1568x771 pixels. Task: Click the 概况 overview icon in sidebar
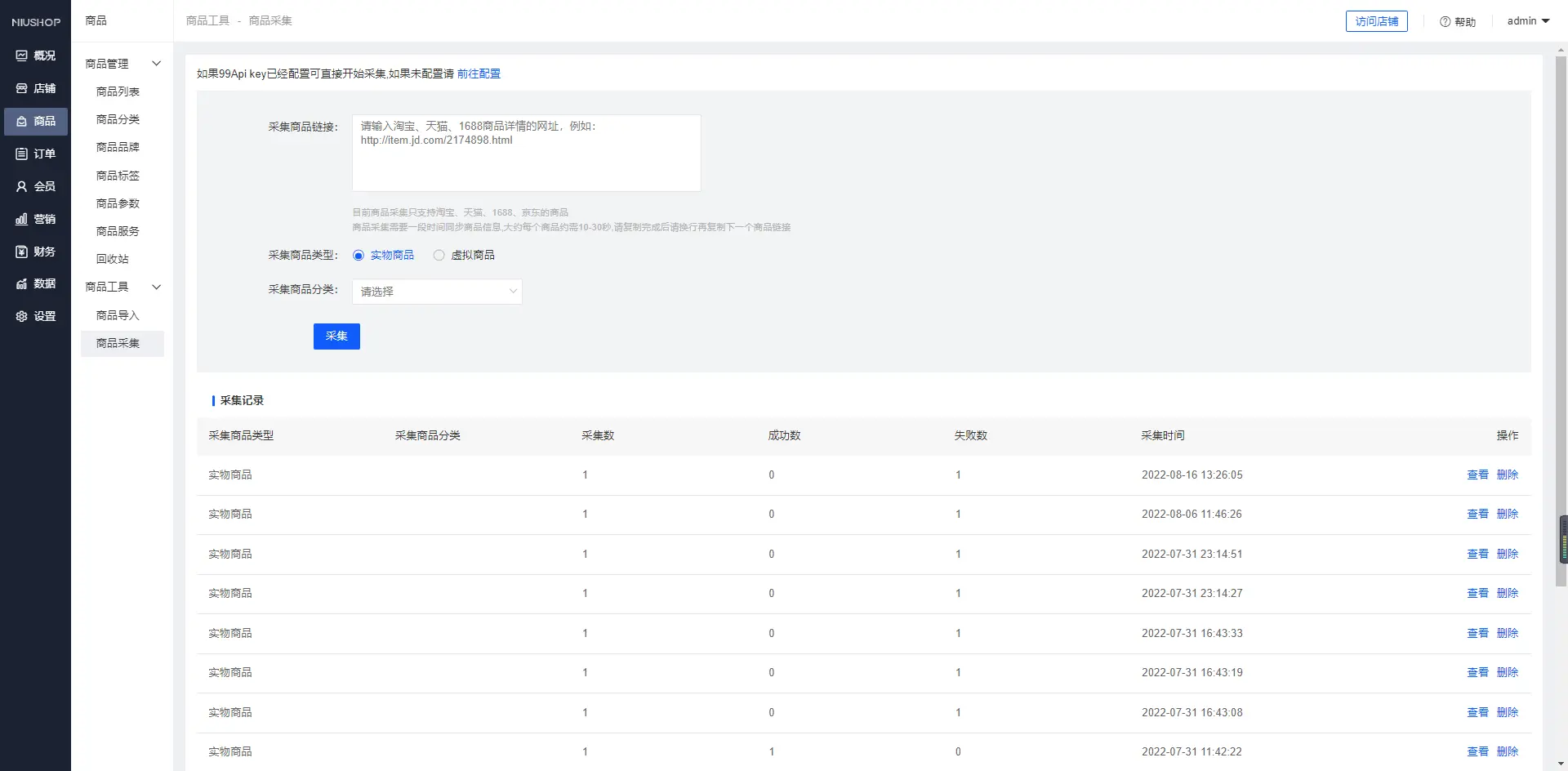pos(22,56)
